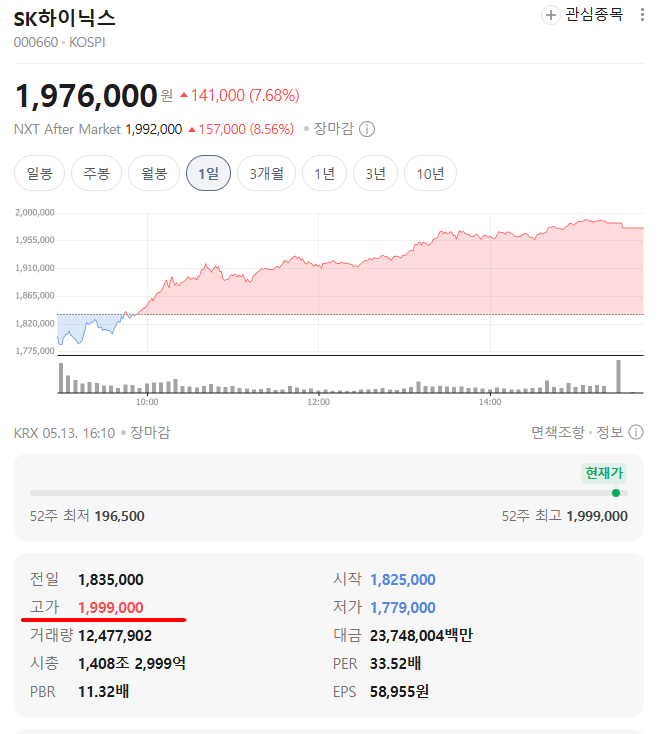The height and width of the screenshot is (734, 659).
Task: Select the 일봉 chart tab
Action: tap(39, 174)
